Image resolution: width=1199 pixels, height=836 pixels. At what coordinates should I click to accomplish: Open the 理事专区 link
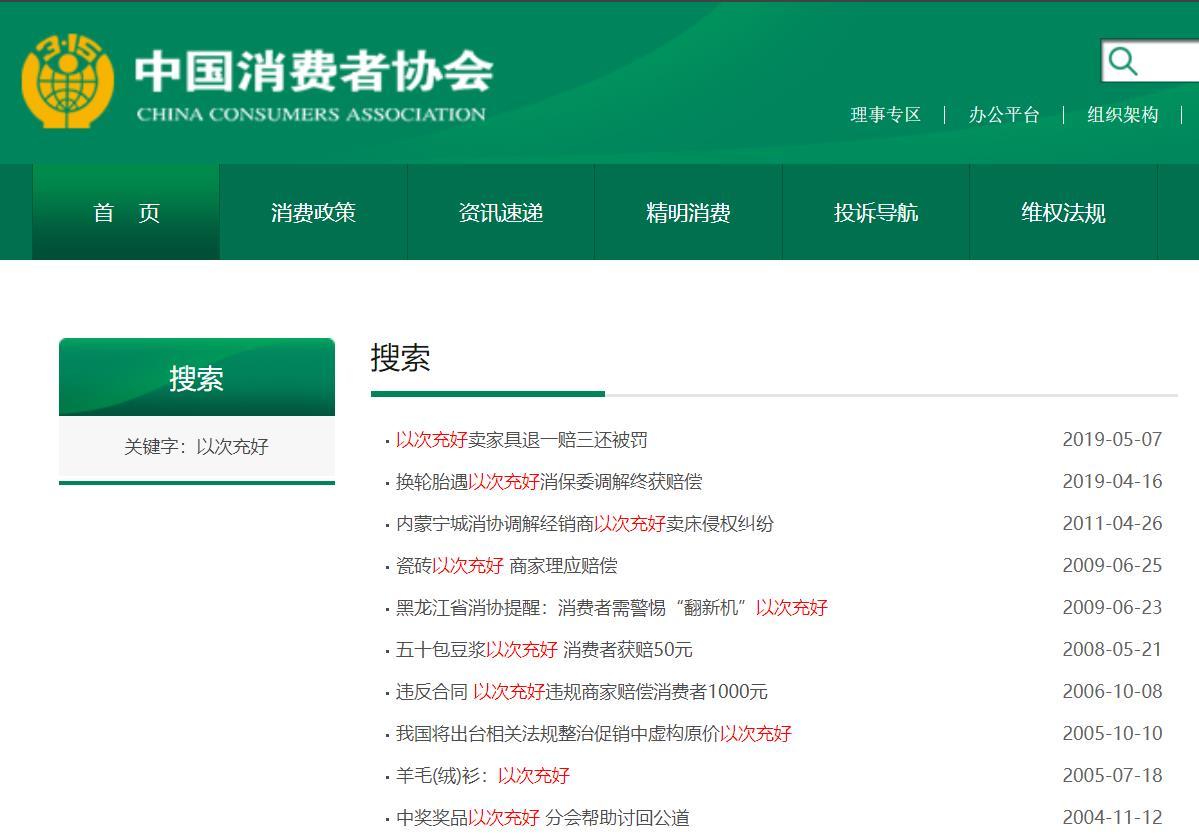click(x=886, y=114)
